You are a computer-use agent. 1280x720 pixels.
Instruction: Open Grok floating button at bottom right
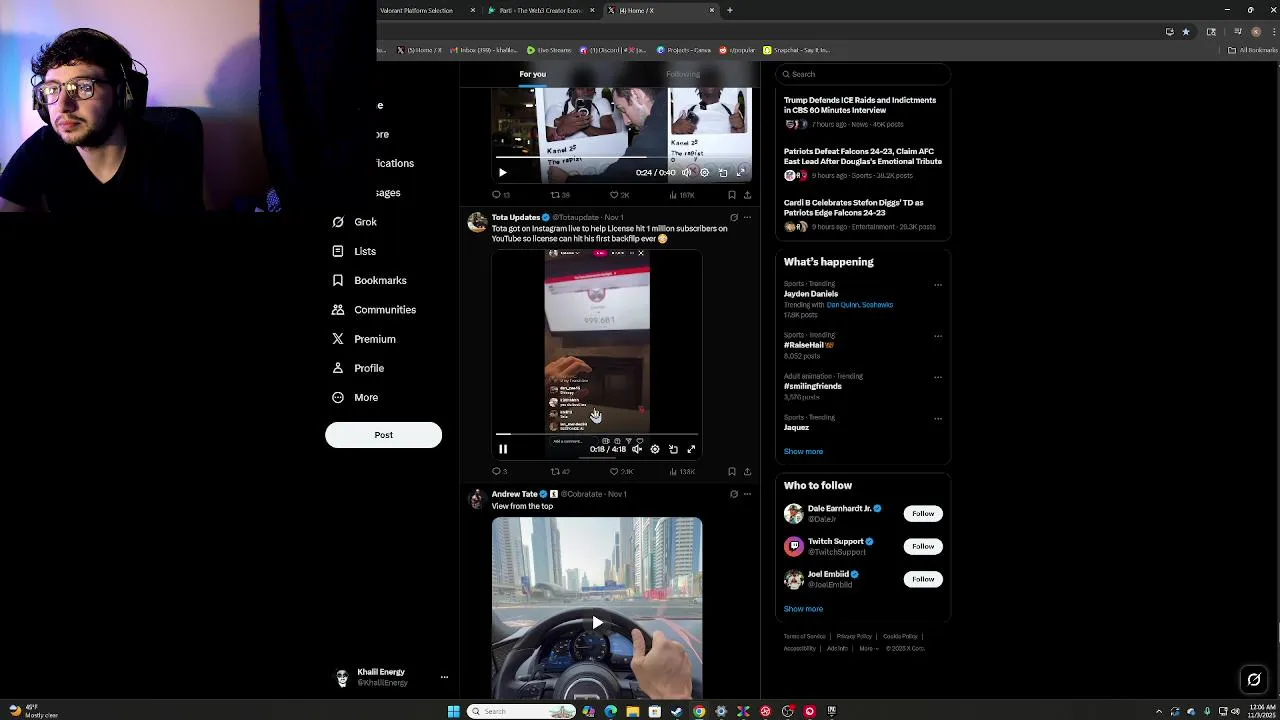coord(1254,680)
